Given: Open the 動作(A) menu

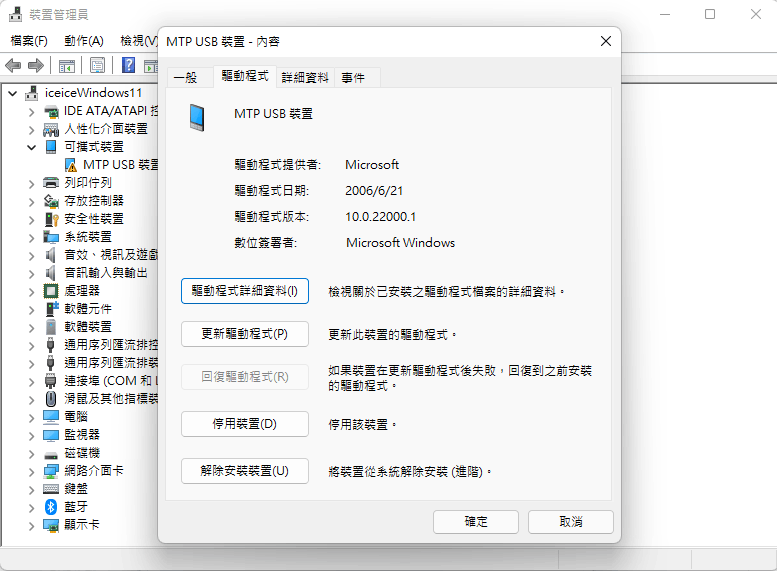Looking at the screenshot, I should [84, 41].
